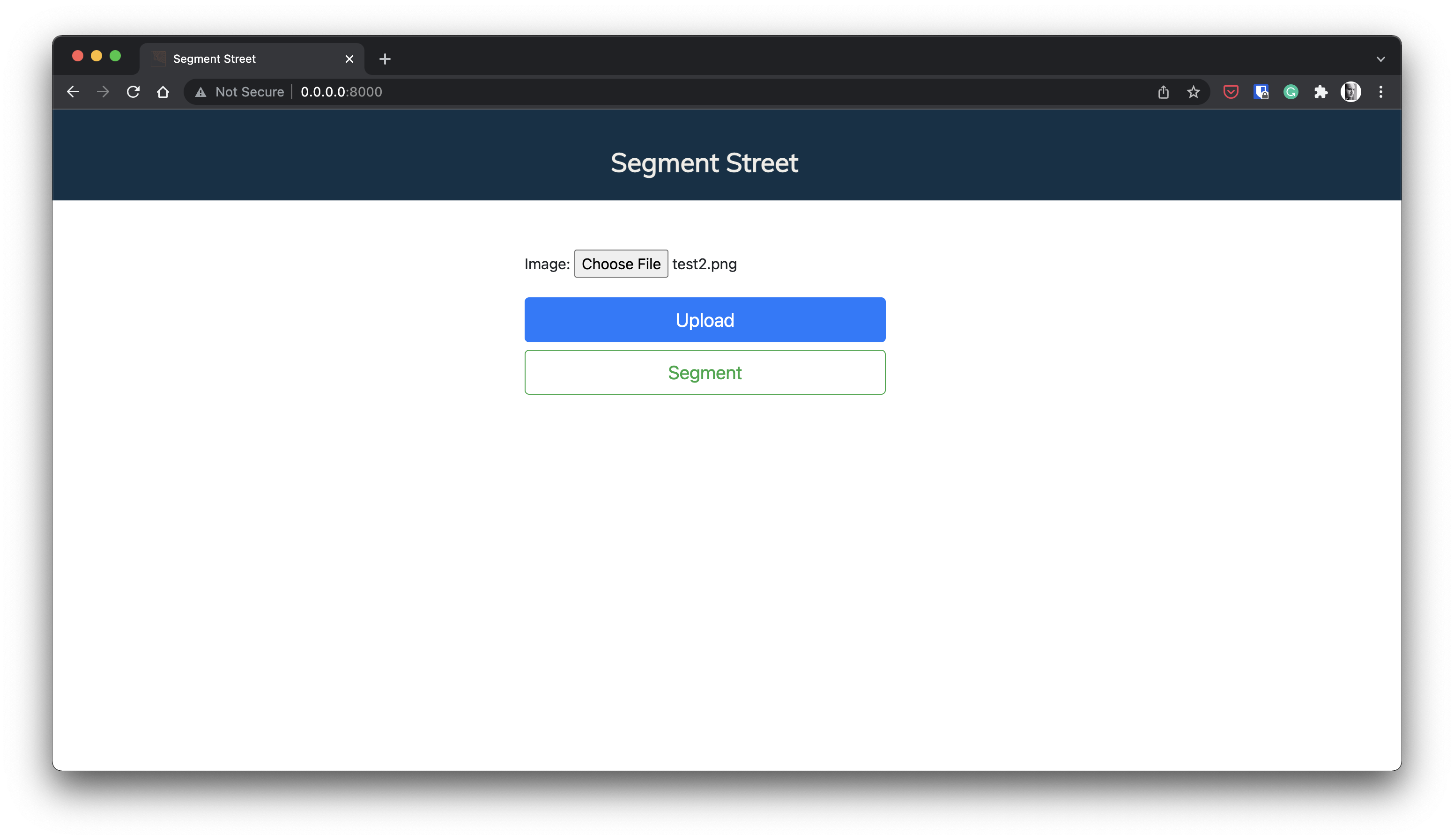Viewport: 1454px width, 840px height.
Task: Open the Chrome profile avatar
Action: 1351,92
